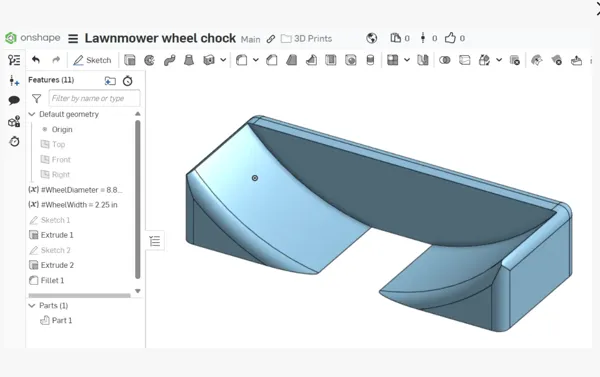Select the Chamfer tool
Image resolution: width=600 pixels, height=377 pixels.
[x=272, y=60]
